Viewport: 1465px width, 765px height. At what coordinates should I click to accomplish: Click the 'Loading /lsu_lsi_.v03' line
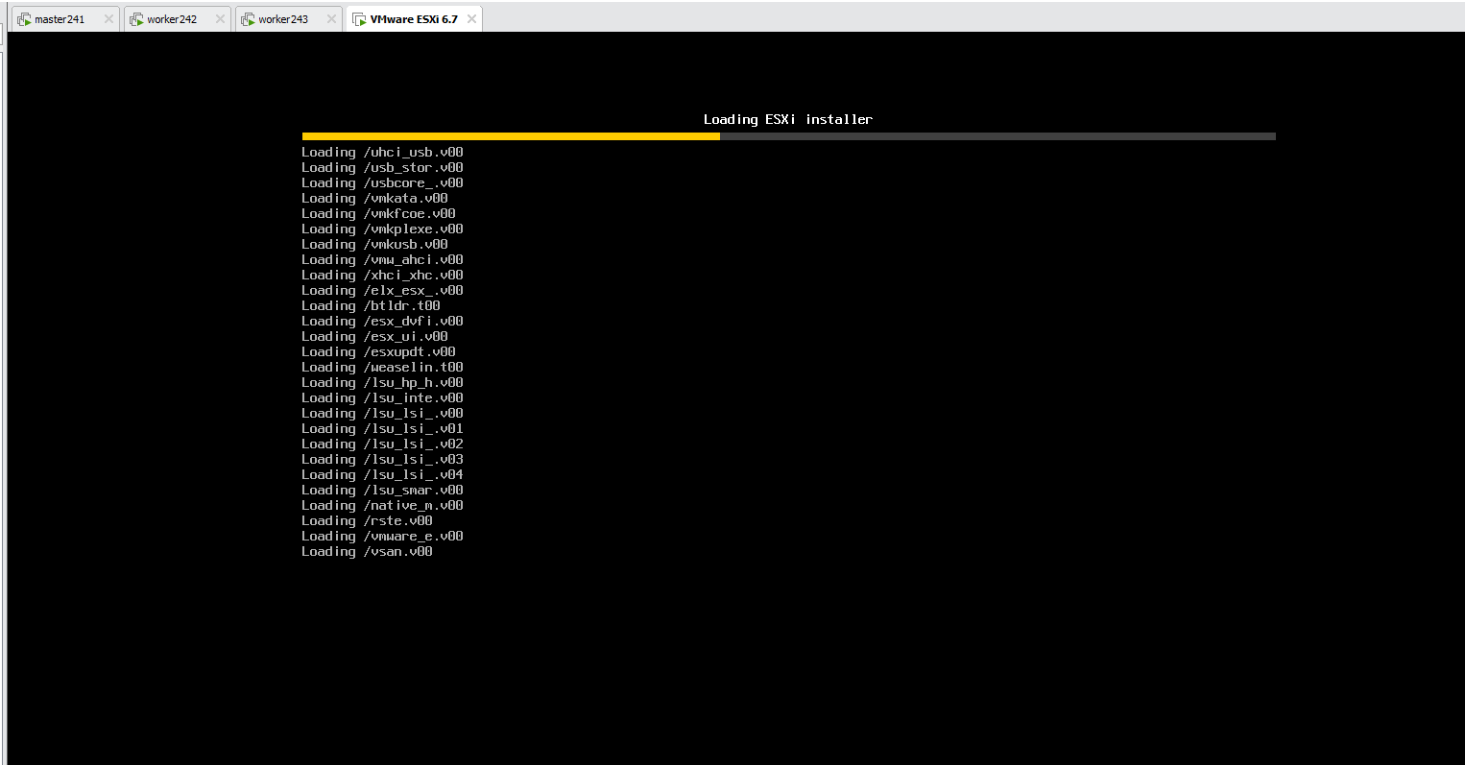click(x=382, y=459)
